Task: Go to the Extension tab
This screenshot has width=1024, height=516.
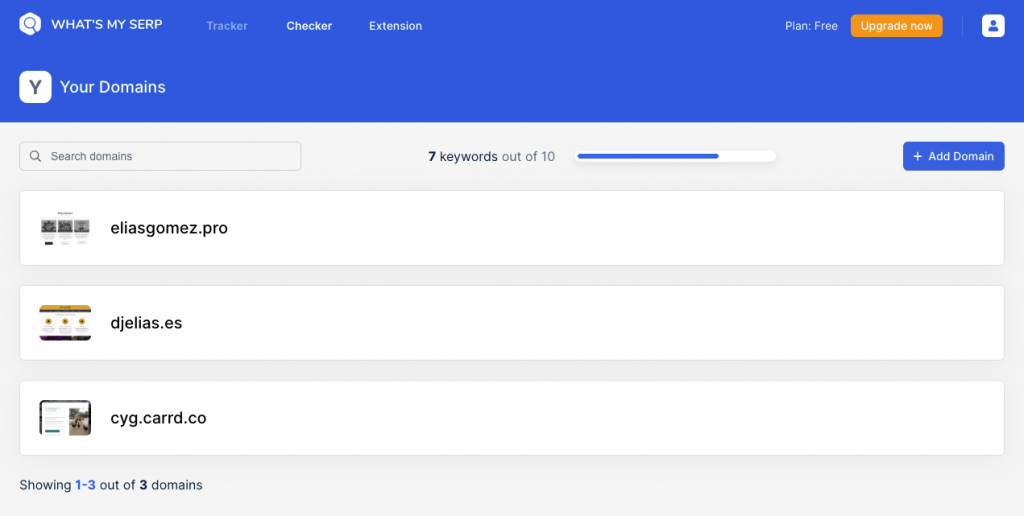Action: [x=395, y=26]
